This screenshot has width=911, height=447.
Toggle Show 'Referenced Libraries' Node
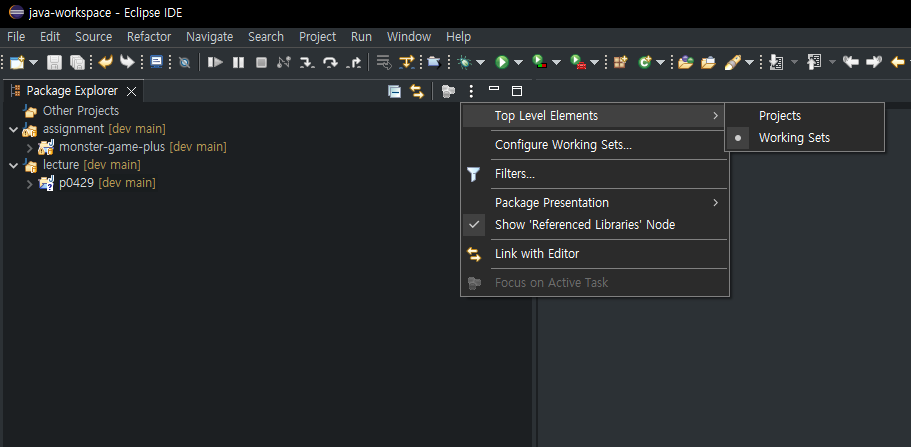pos(594,224)
